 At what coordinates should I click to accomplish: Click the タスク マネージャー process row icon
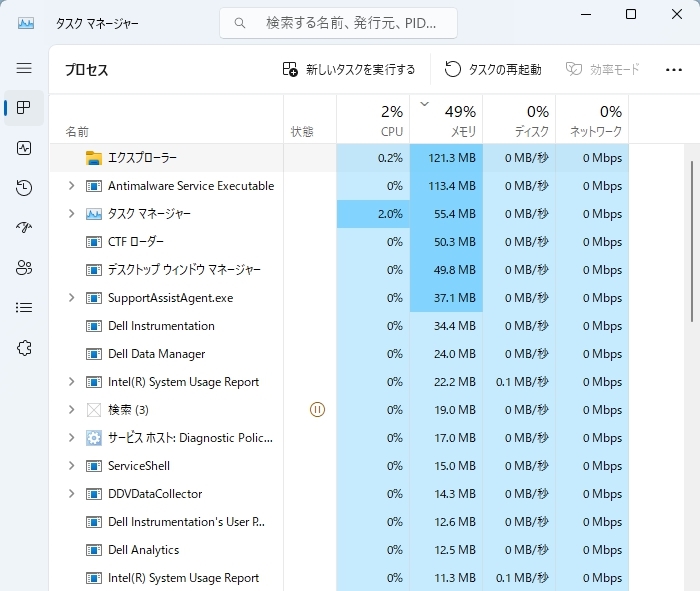[94, 214]
